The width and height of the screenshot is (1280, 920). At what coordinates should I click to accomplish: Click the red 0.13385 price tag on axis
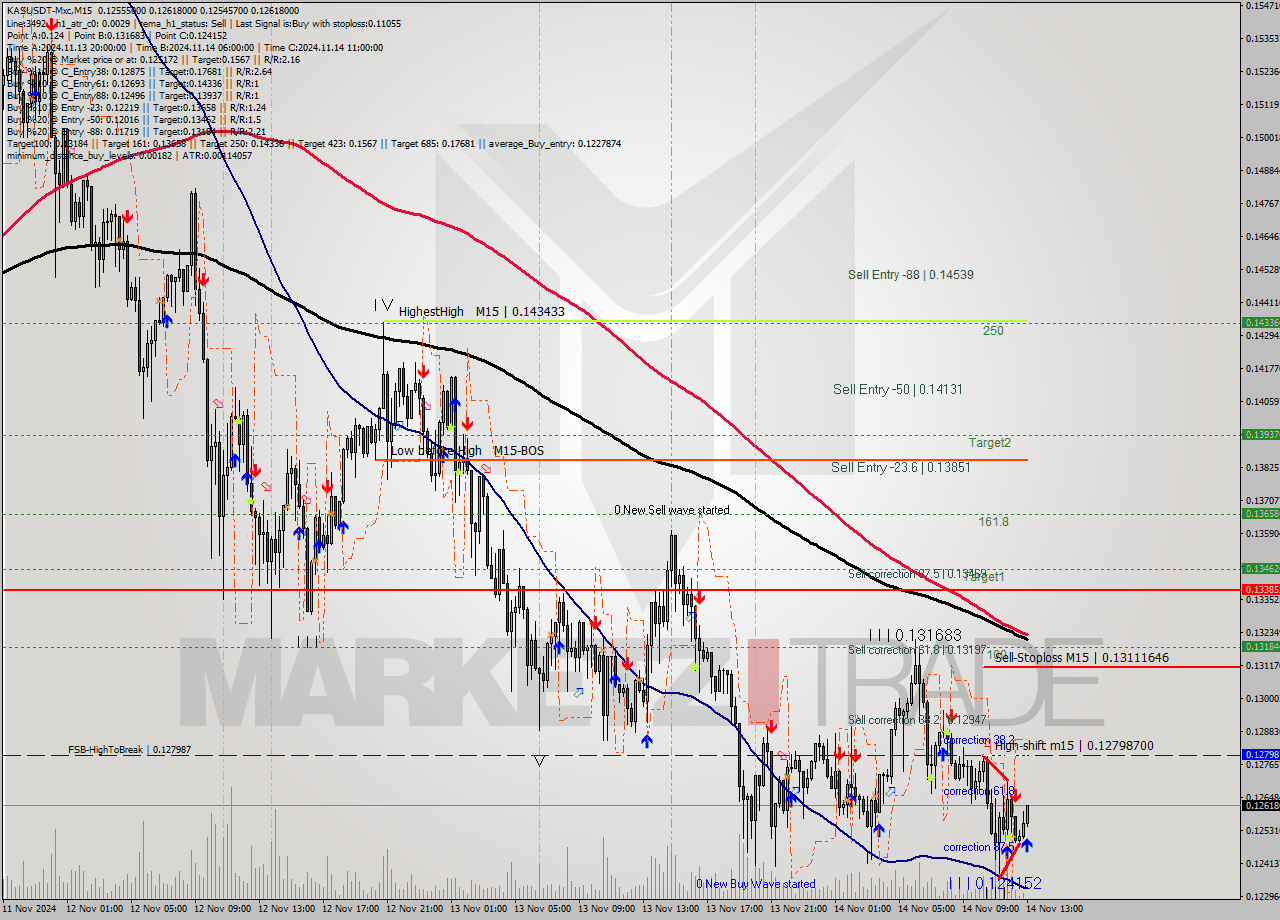[1260, 589]
